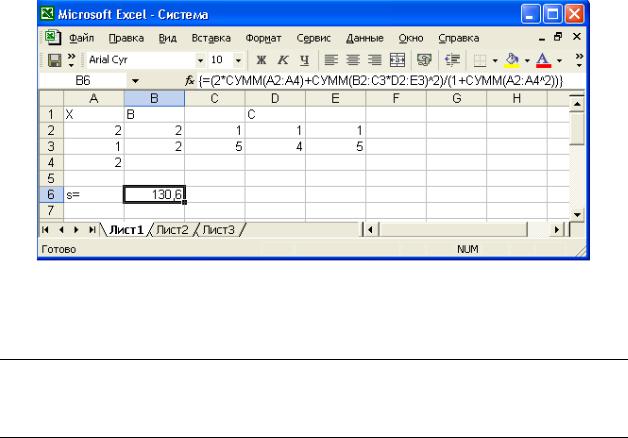Click the Select All corner button
Viewport: 628px width, 438px height.
(51, 98)
